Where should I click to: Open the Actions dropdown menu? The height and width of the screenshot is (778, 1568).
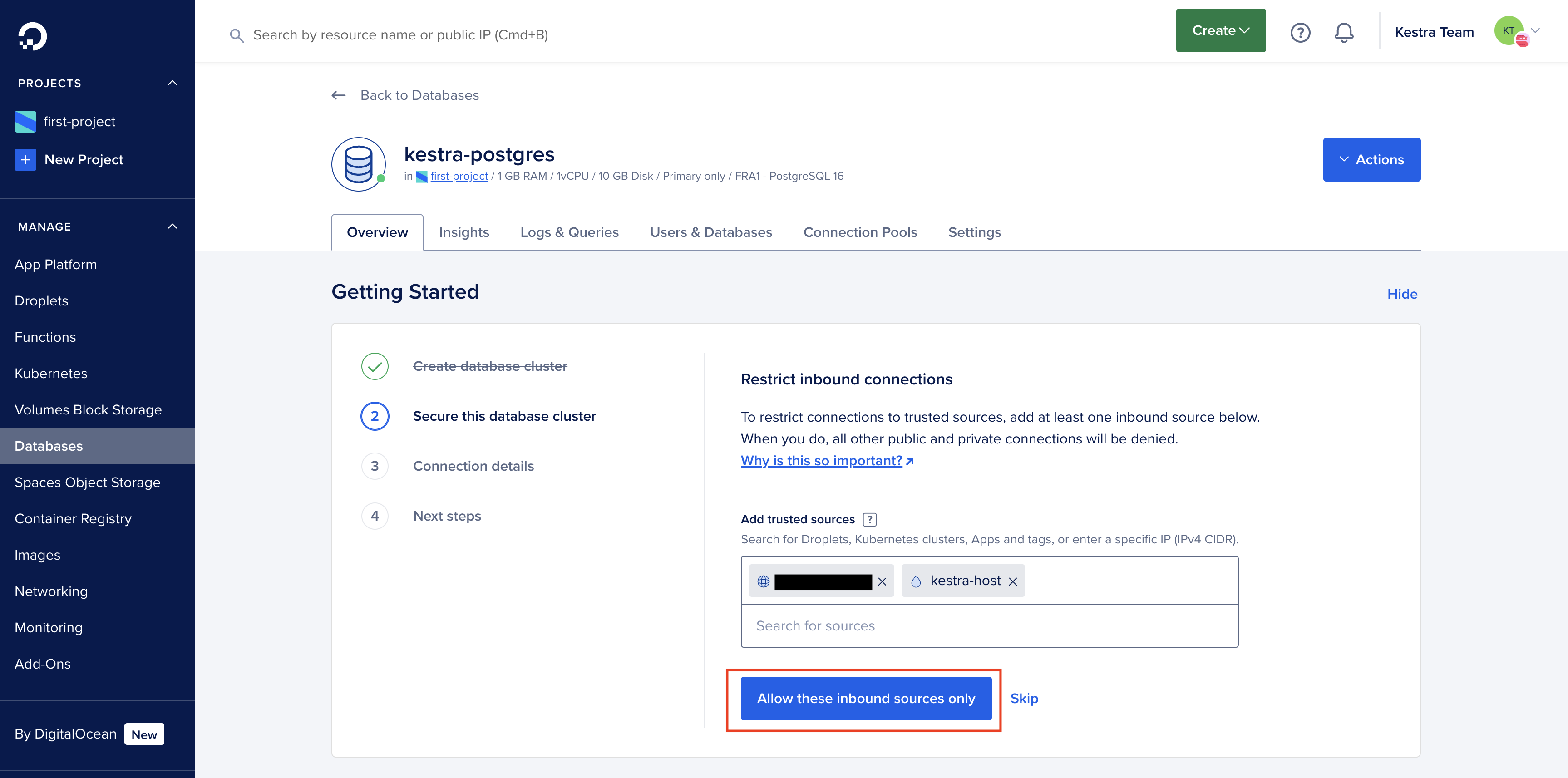[x=1371, y=159]
